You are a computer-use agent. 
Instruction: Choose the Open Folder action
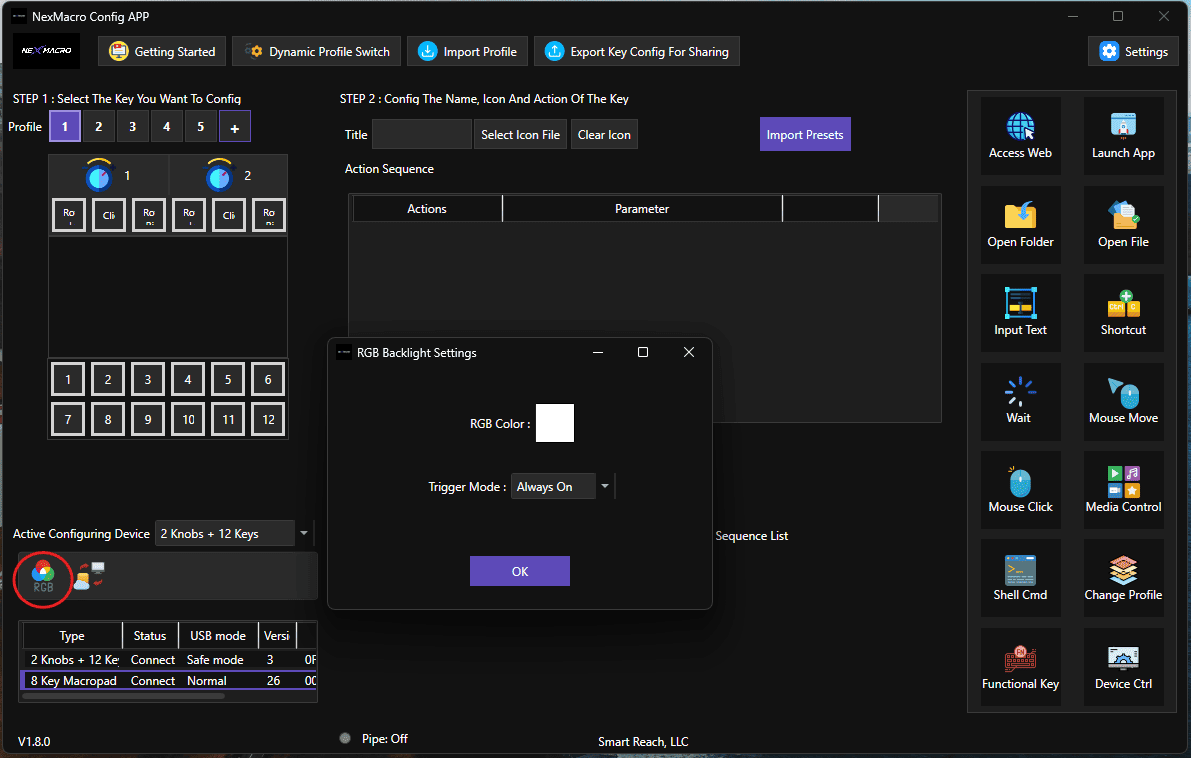click(x=1020, y=225)
